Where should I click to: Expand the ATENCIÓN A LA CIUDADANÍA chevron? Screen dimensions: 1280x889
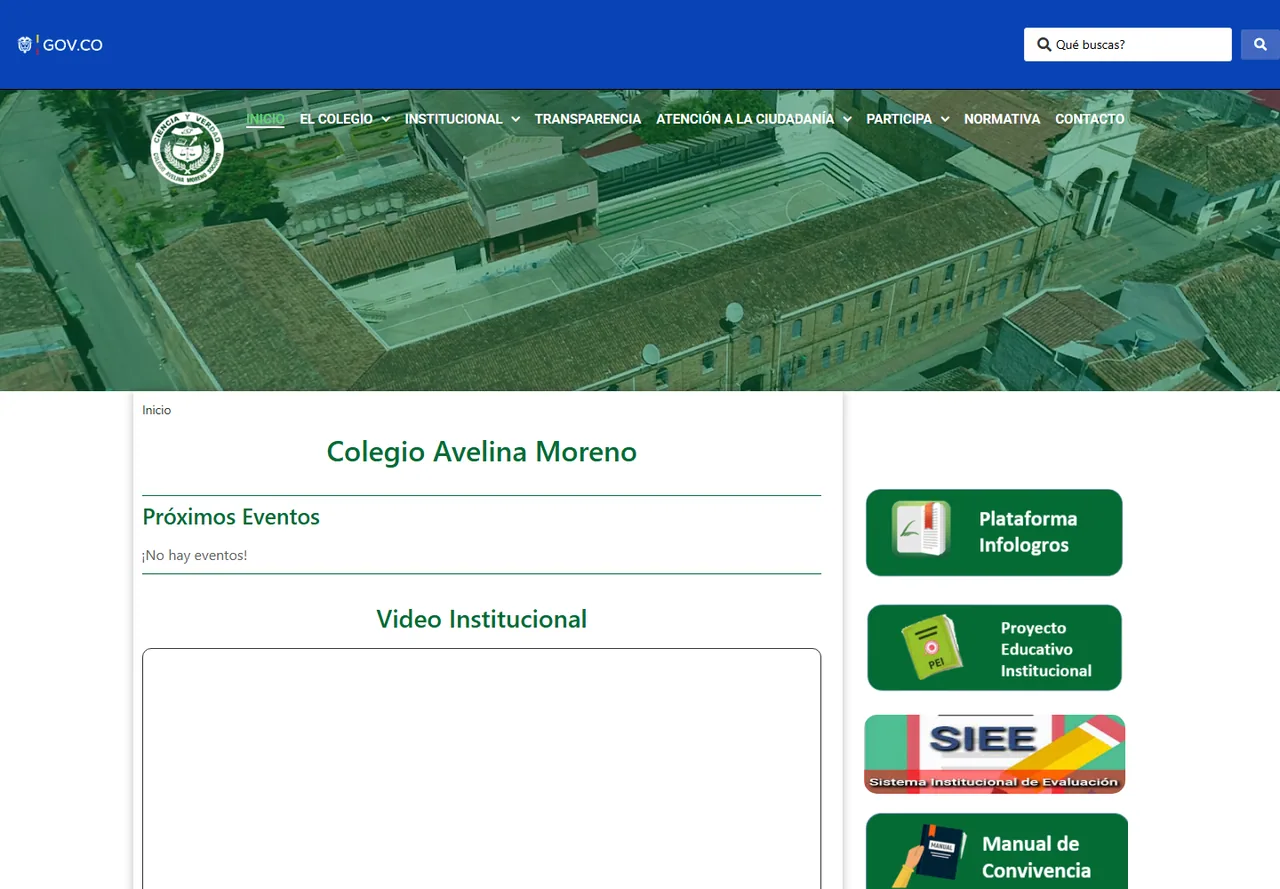(x=847, y=119)
